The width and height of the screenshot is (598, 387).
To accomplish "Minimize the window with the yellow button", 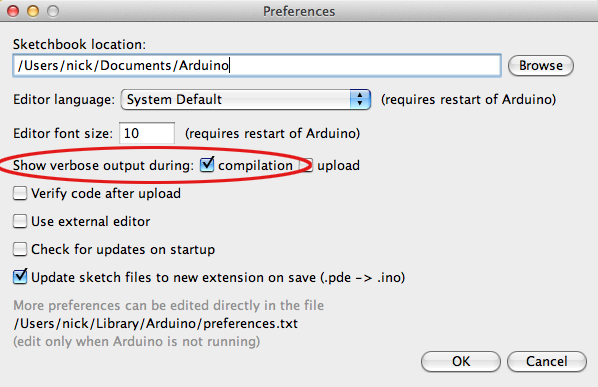I will pos(33,11).
